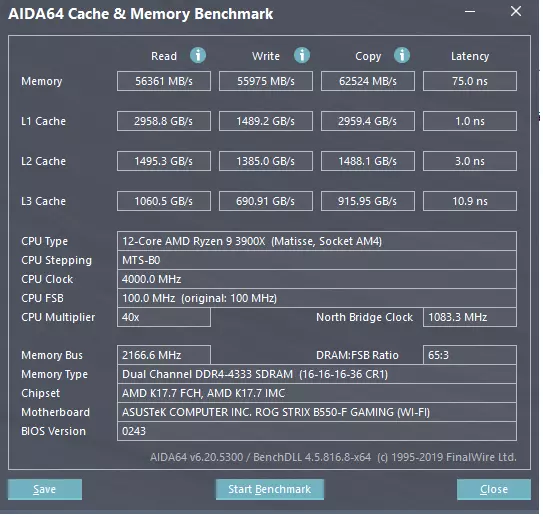Select the Memory Write result field
The height and width of the screenshot is (517, 543).
pos(266,81)
